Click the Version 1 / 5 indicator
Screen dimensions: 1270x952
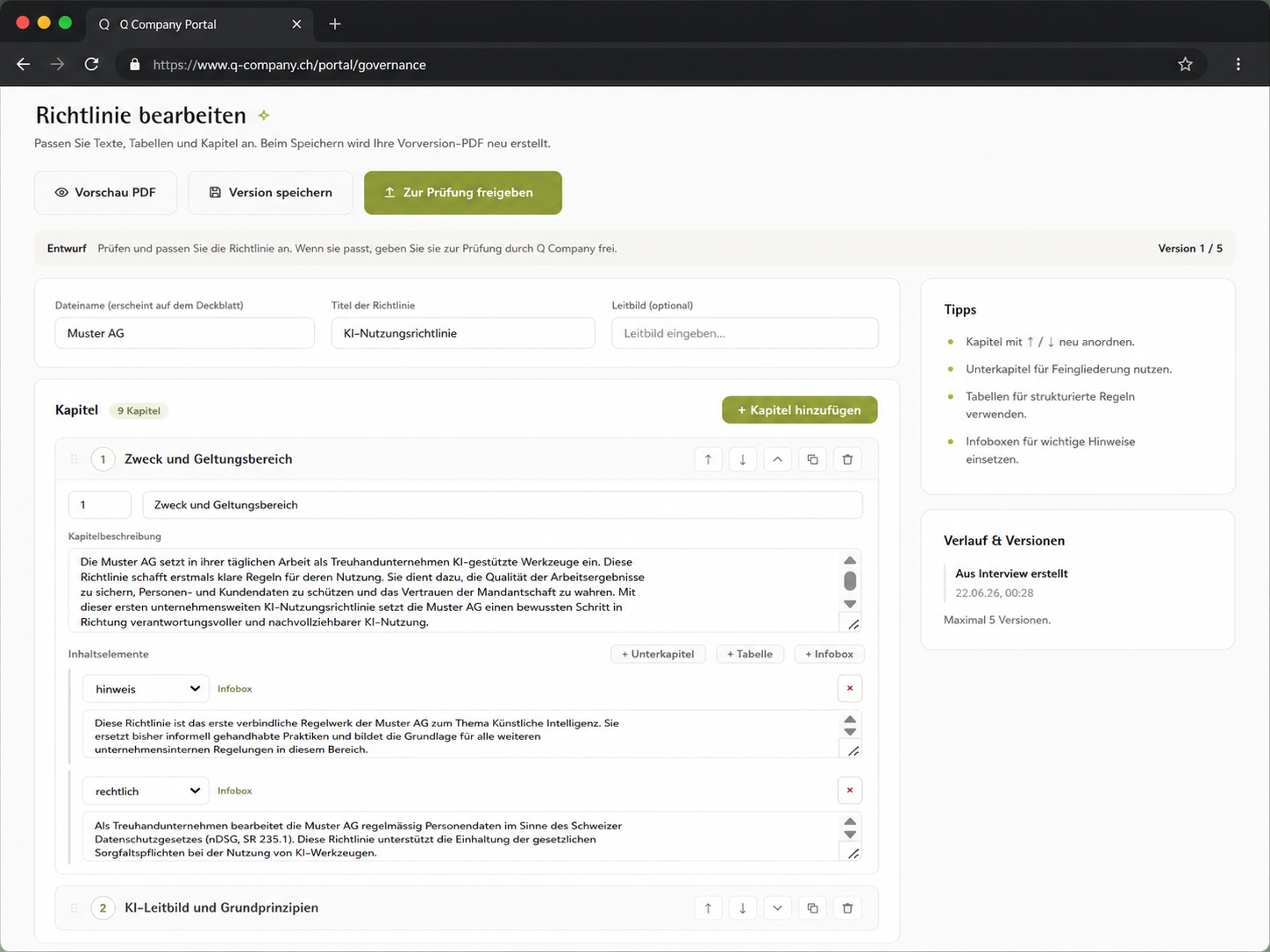1190,249
